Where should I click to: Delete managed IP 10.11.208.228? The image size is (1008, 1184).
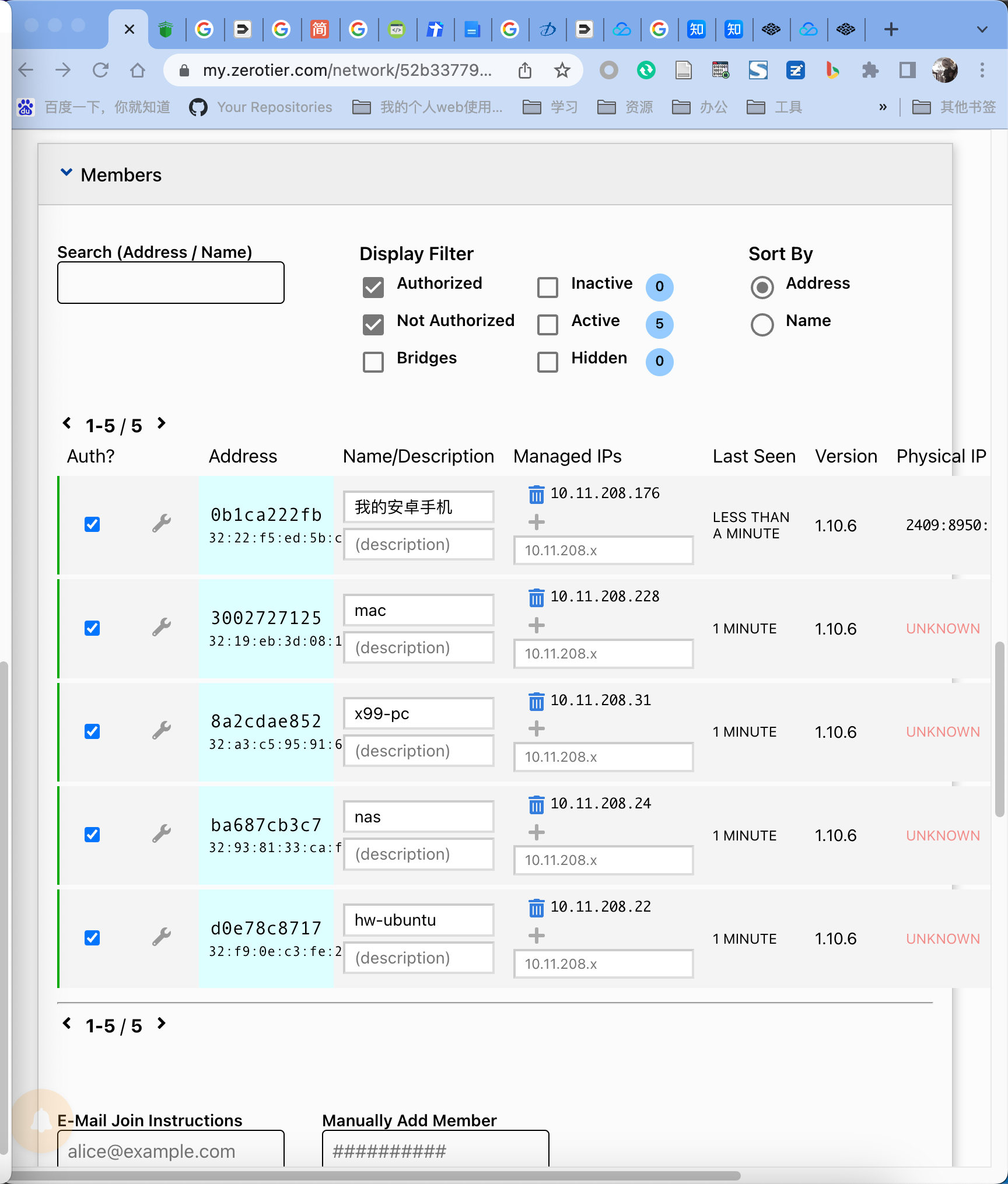tap(535, 597)
